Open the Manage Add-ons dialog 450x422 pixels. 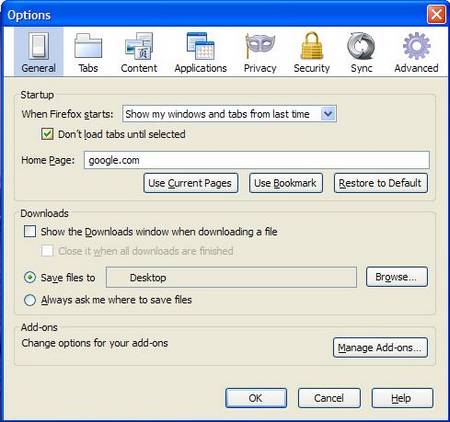(380, 348)
